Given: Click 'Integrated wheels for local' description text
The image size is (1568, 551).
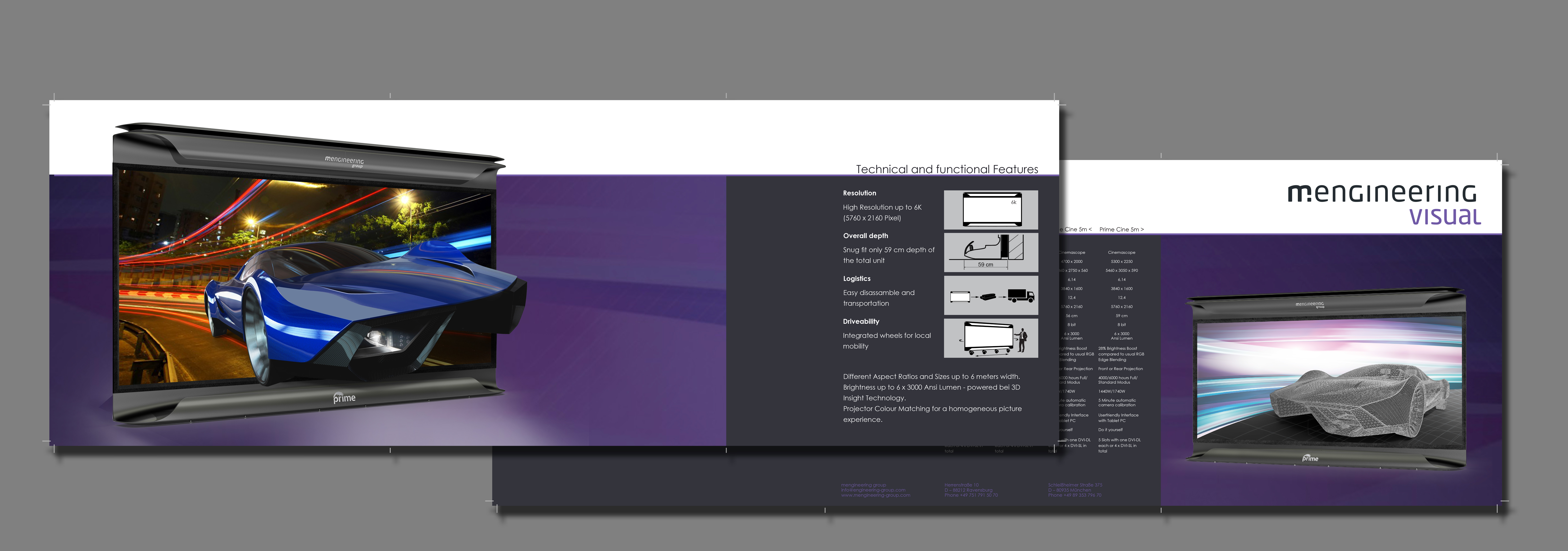Looking at the screenshot, I should pyautogui.click(x=887, y=335).
